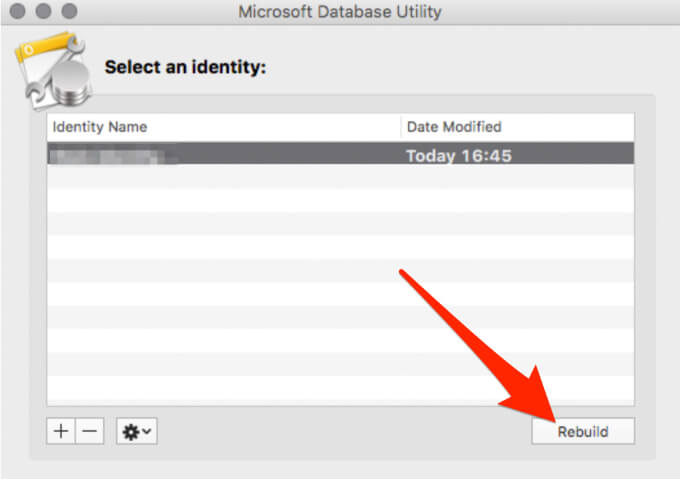Viewport: 680px width, 479px height.
Task: Click empty title bar area right of title
Action: point(560,12)
